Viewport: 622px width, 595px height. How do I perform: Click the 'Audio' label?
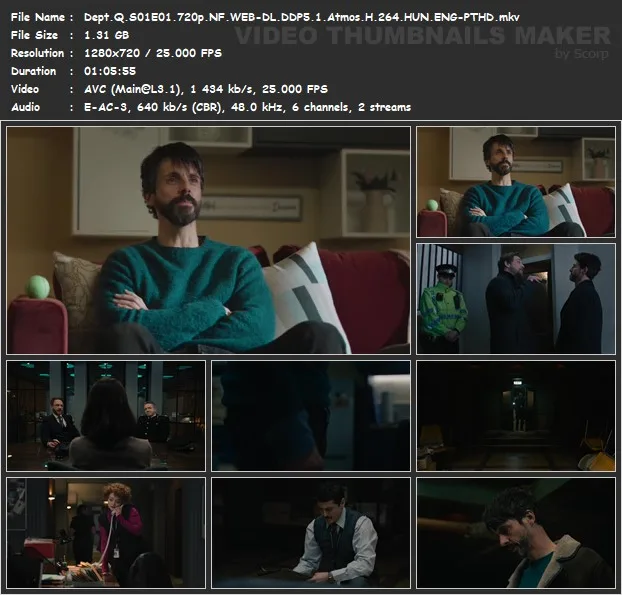(x=25, y=107)
